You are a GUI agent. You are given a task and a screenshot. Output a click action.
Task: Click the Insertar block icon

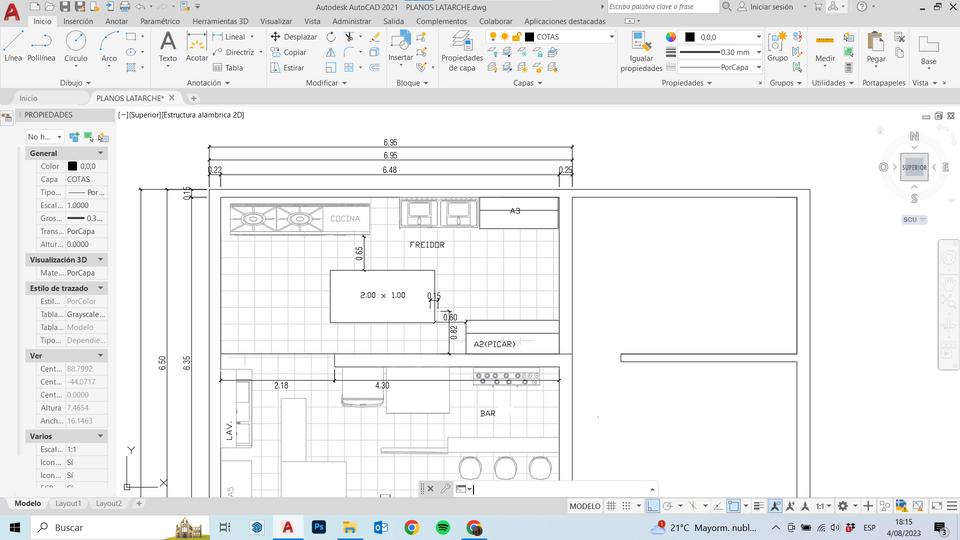coord(400,41)
